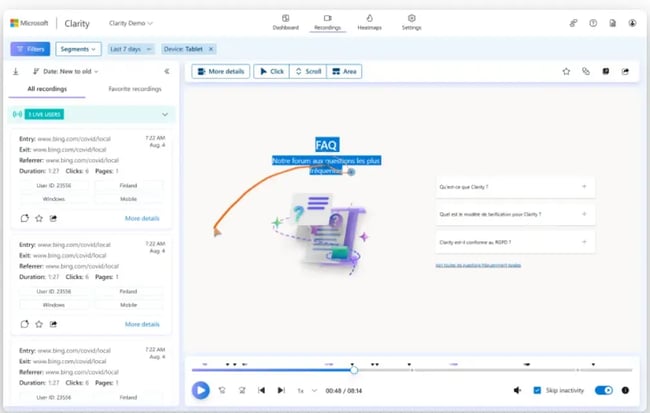Click the first skip icon right of Play
This screenshot has width=650, height=413.
click(x=222, y=390)
